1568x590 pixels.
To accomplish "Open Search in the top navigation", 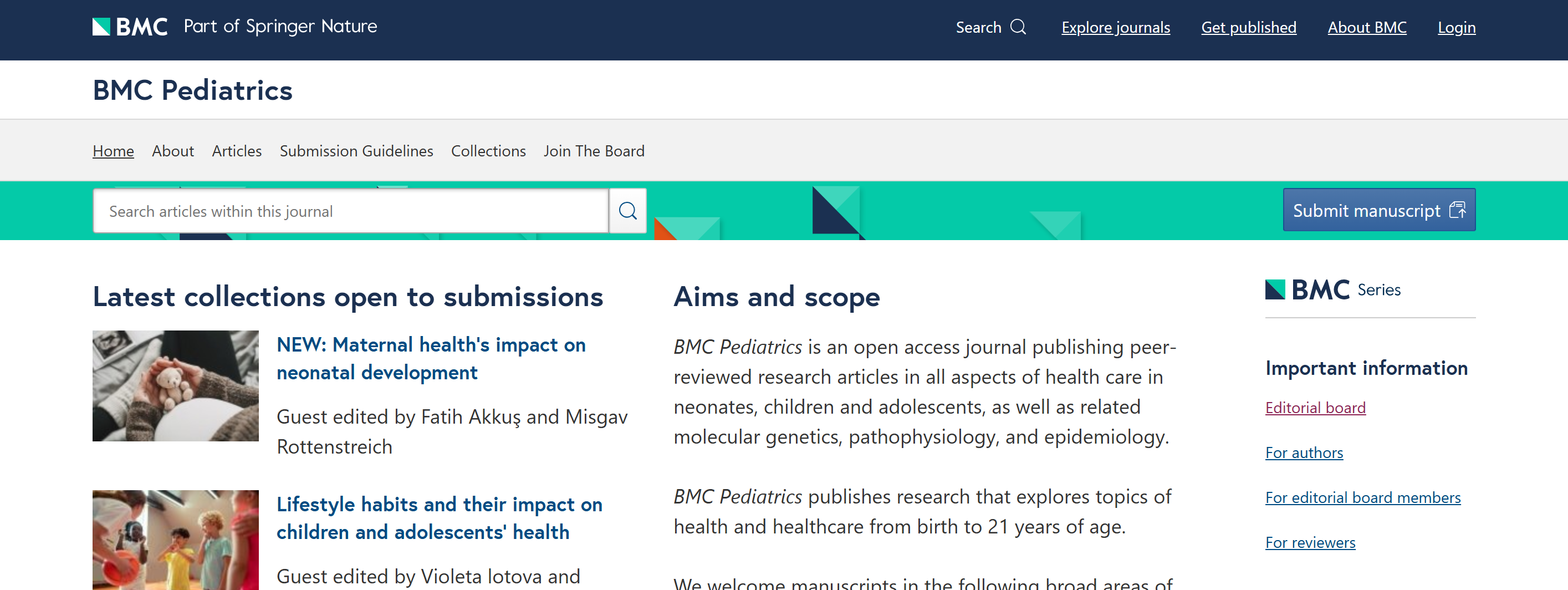I will 990,27.
